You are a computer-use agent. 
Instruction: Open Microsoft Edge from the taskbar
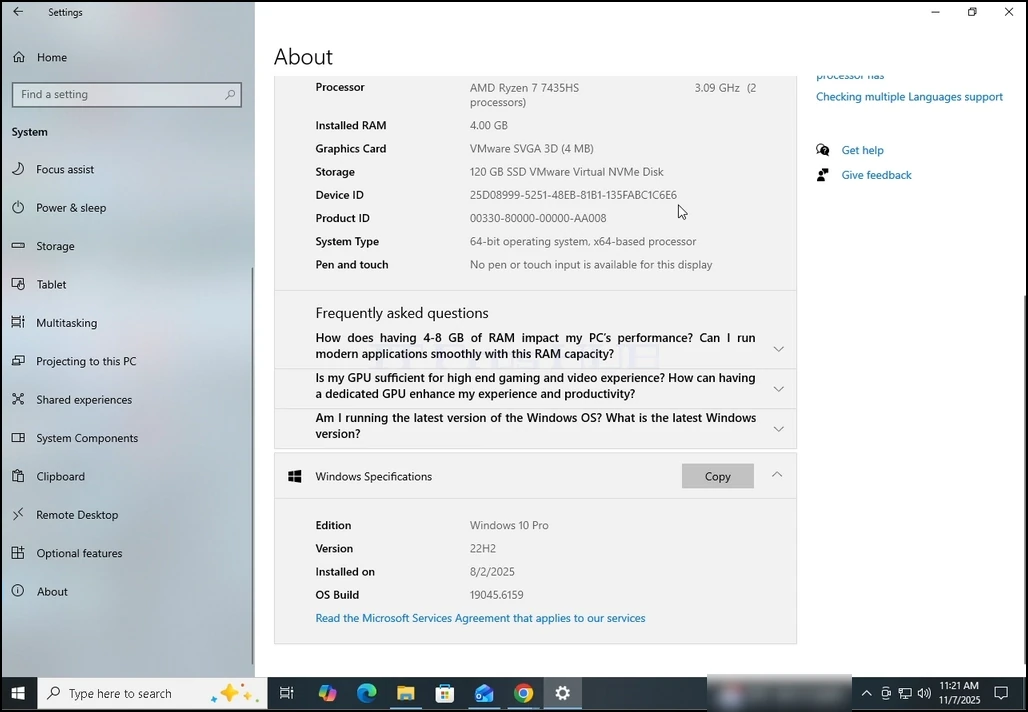(366, 694)
